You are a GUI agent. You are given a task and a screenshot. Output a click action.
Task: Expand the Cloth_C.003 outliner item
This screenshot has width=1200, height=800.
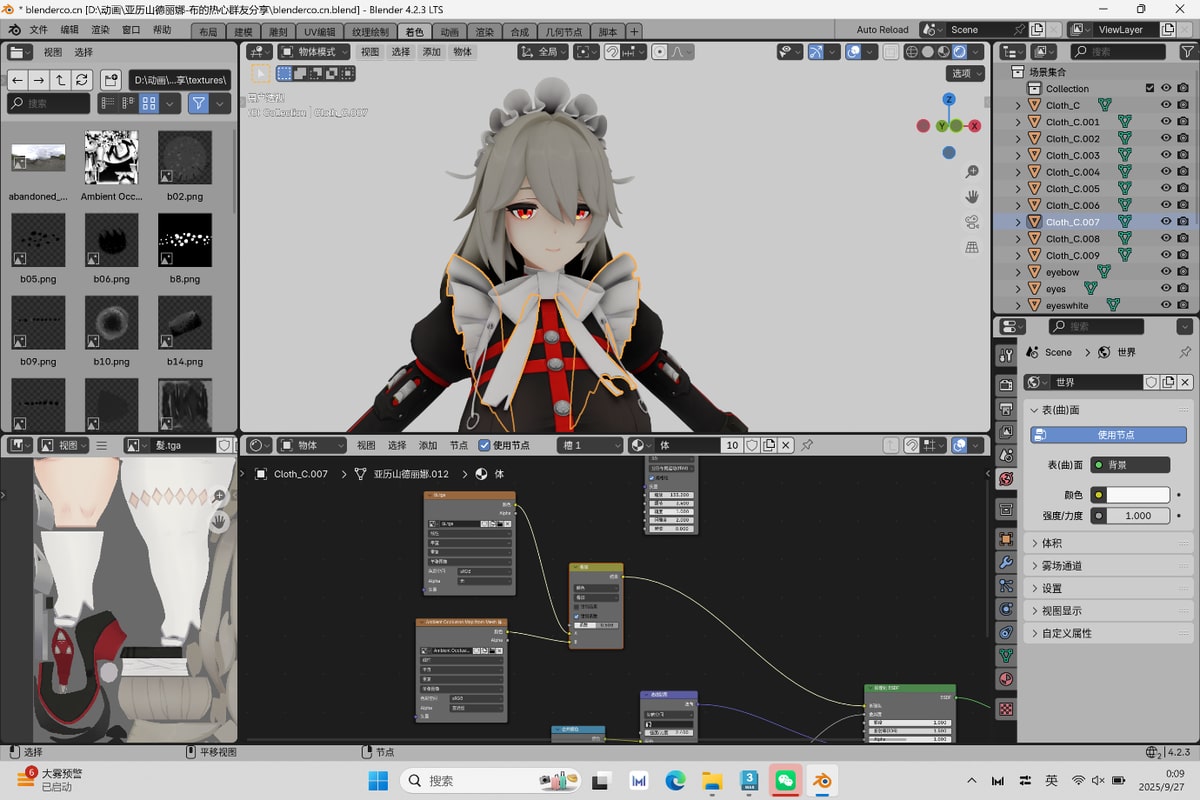pos(1019,155)
